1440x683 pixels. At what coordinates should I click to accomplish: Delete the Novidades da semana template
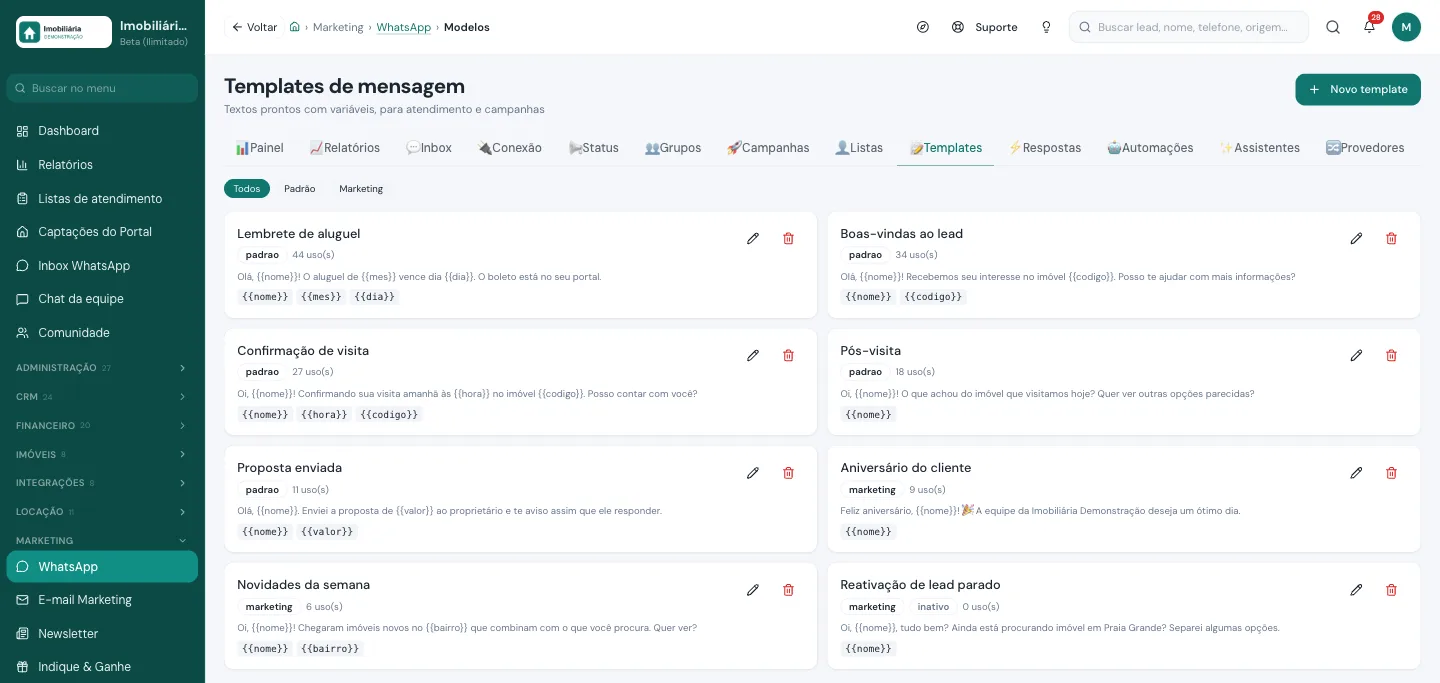click(788, 589)
